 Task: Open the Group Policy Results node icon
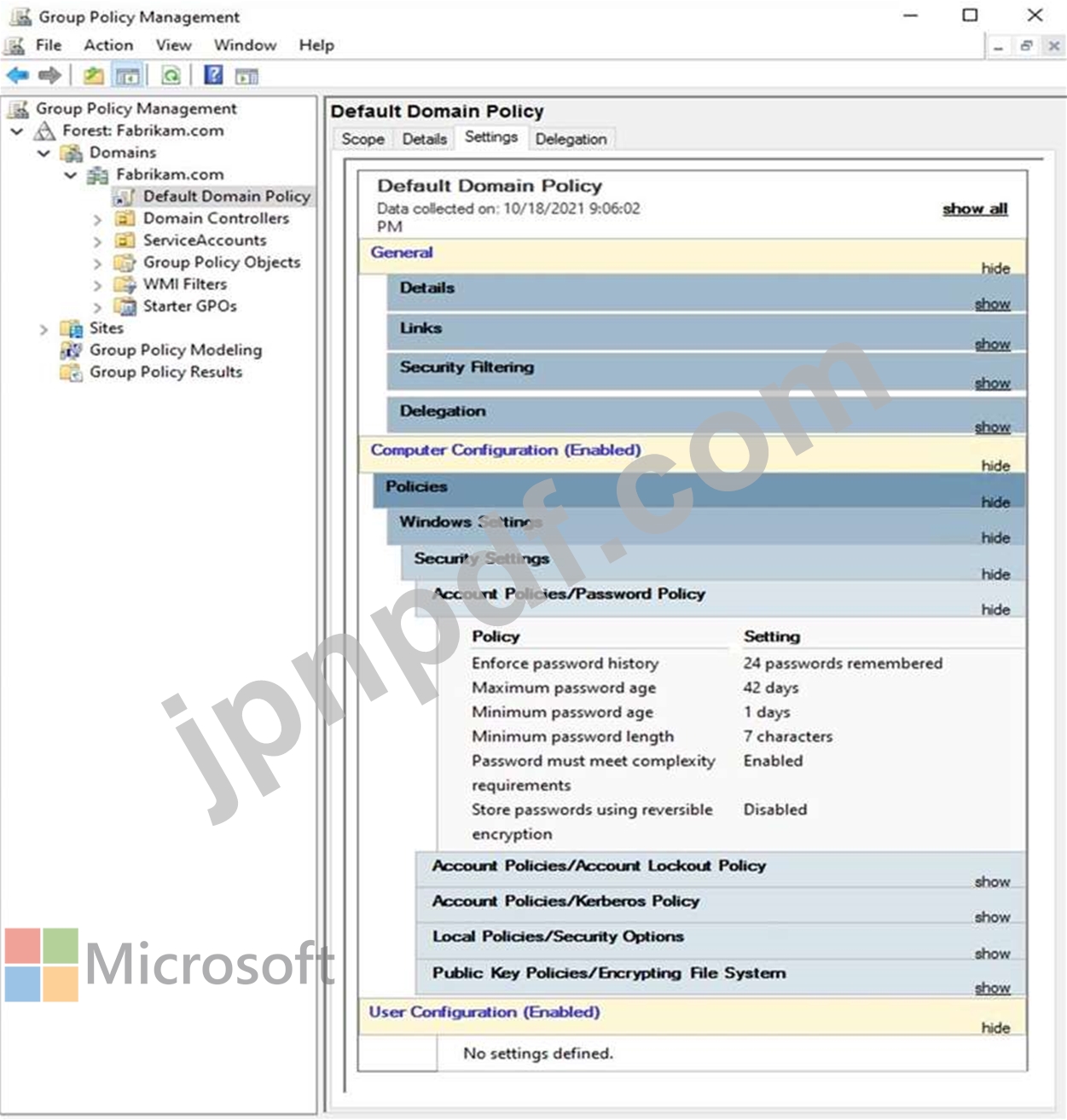point(71,373)
